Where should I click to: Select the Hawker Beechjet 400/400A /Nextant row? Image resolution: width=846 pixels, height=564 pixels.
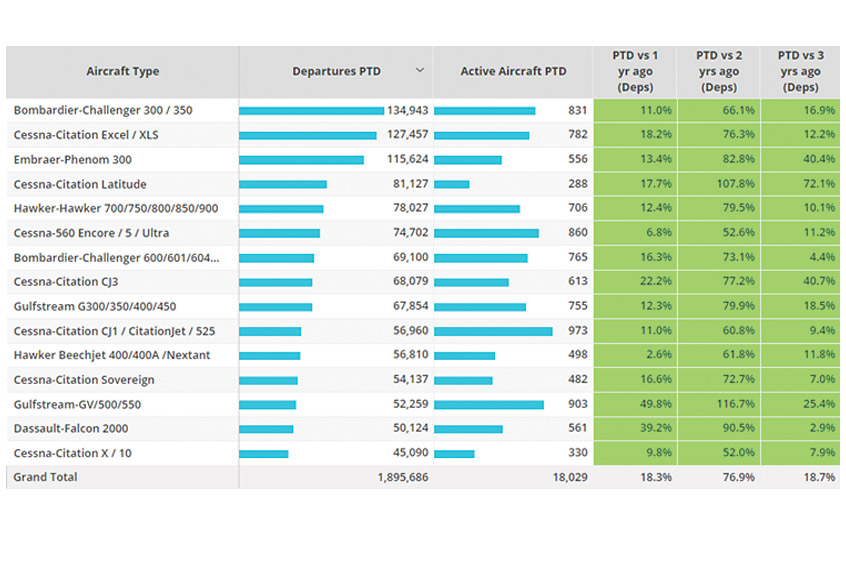[x=112, y=355]
